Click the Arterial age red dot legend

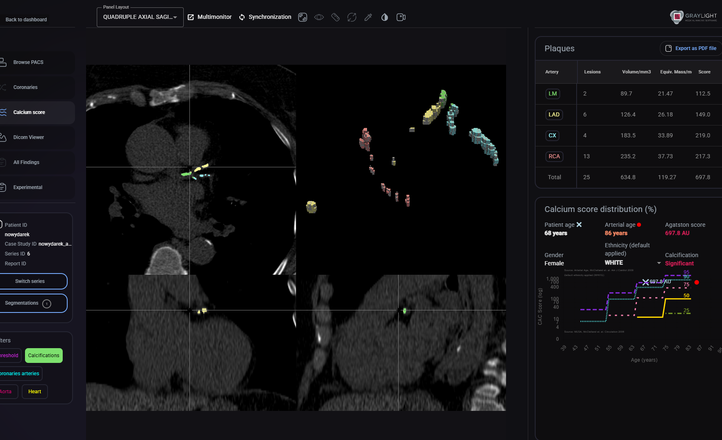[x=639, y=225]
